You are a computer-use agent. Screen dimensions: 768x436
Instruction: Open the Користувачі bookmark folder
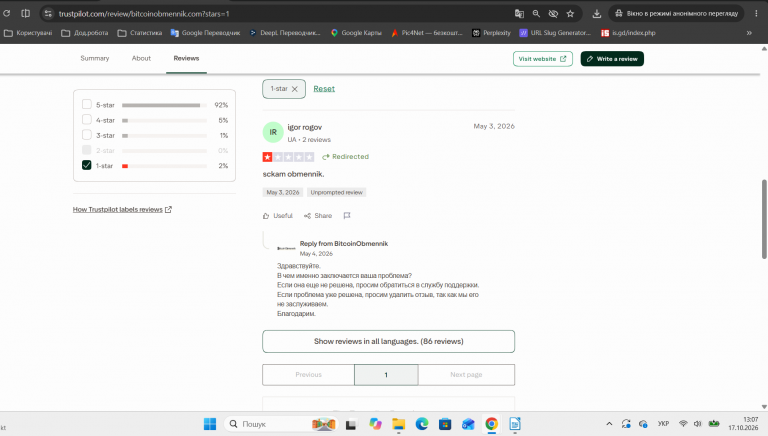click(28, 33)
